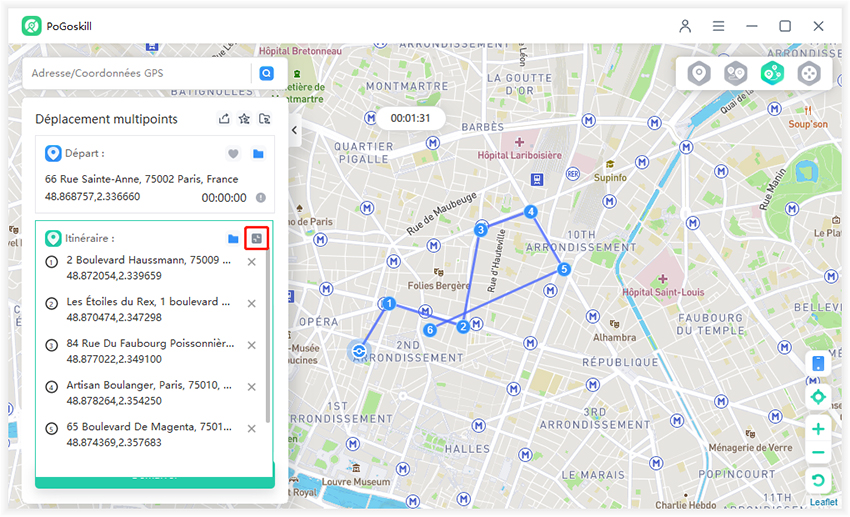Click the green reset rotation icon
850x517 pixels.
tap(818, 480)
